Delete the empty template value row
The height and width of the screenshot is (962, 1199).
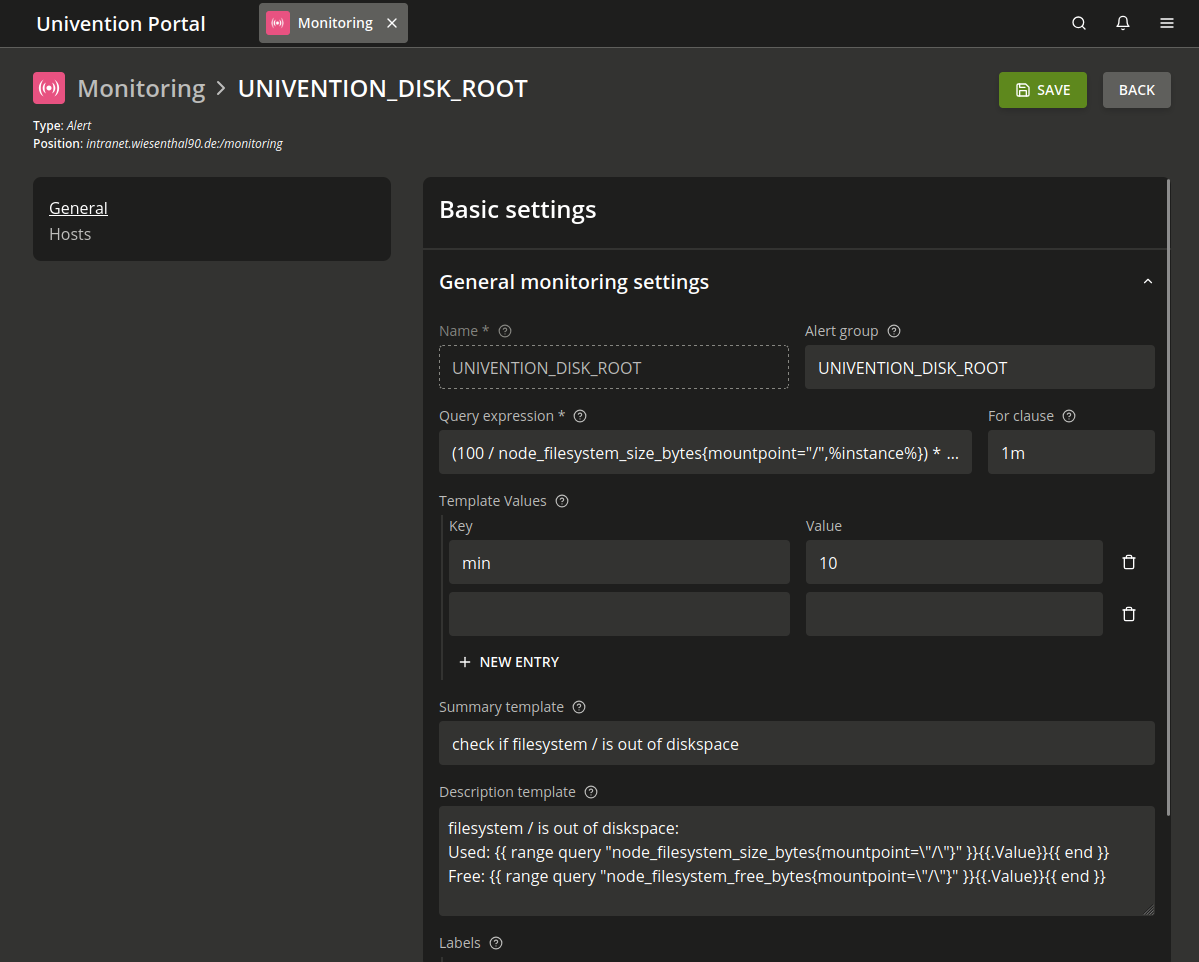(x=1129, y=614)
